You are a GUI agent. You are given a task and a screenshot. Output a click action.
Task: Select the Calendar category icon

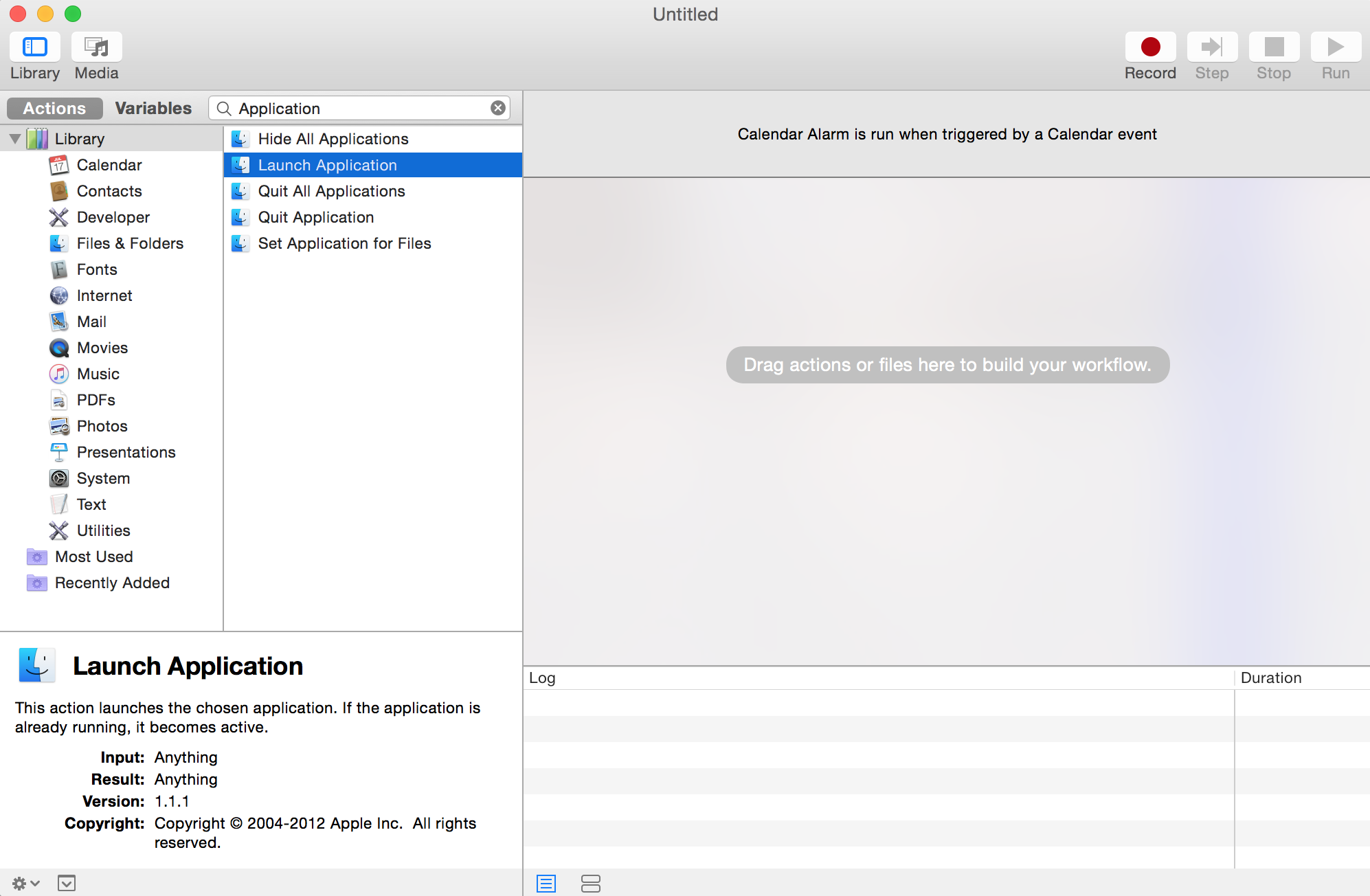click(59, 165)
